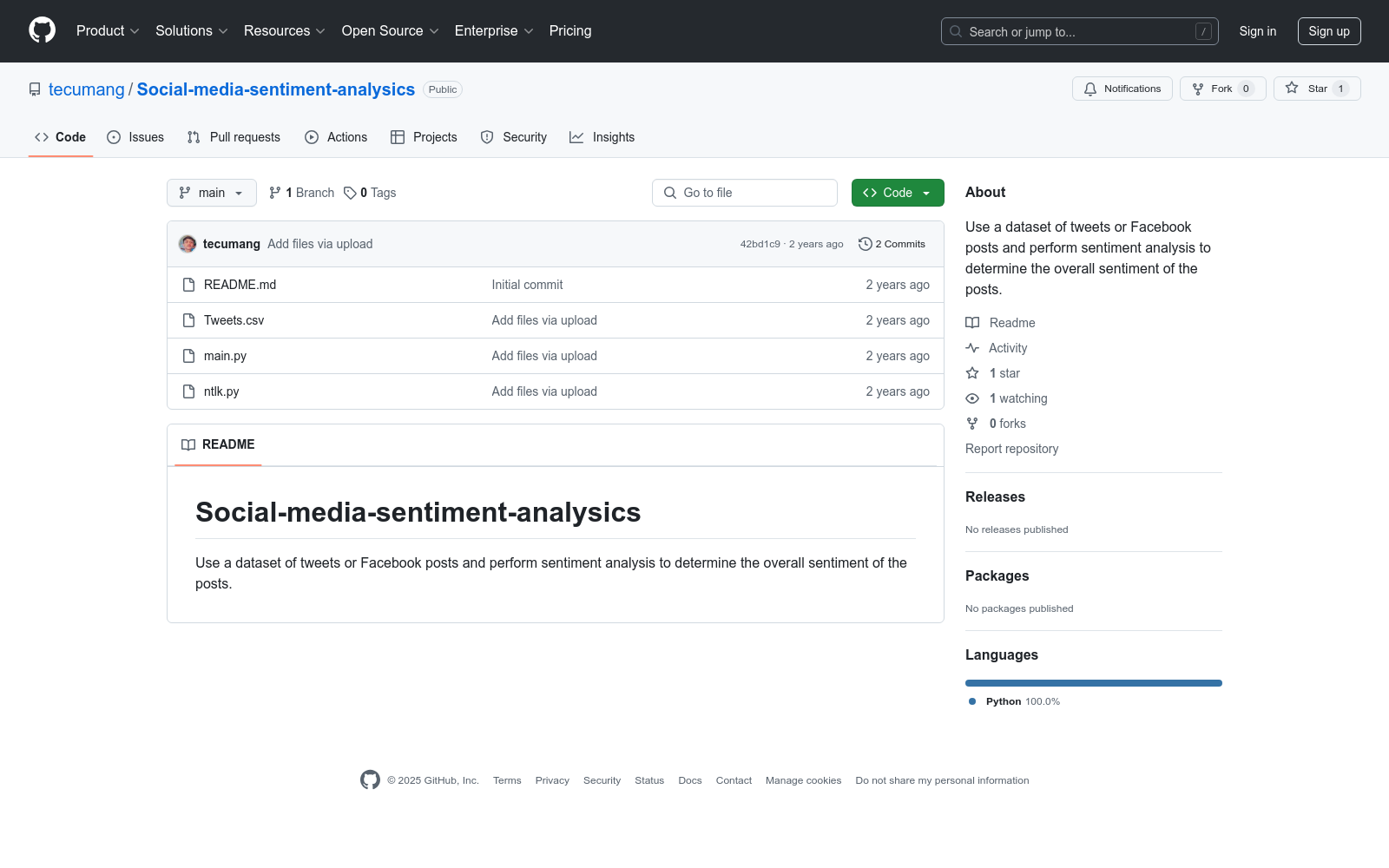Click tecumang's avatar in commit row

188,244
